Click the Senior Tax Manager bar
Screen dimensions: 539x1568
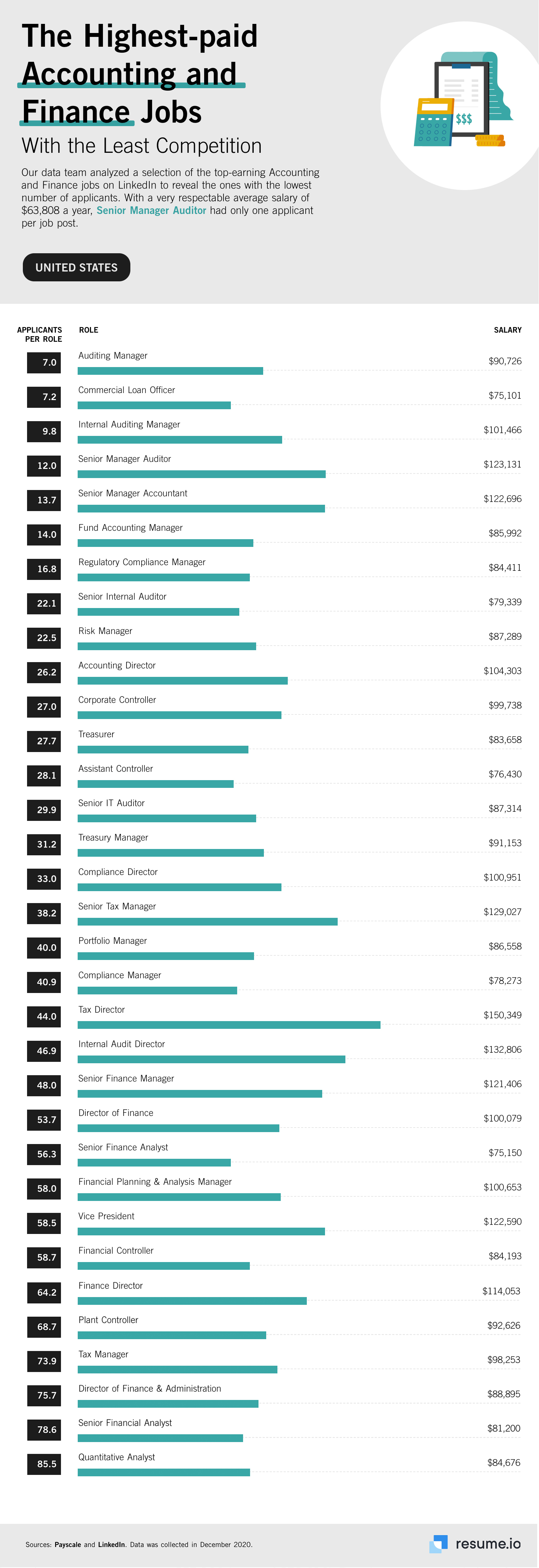(208, 922)
